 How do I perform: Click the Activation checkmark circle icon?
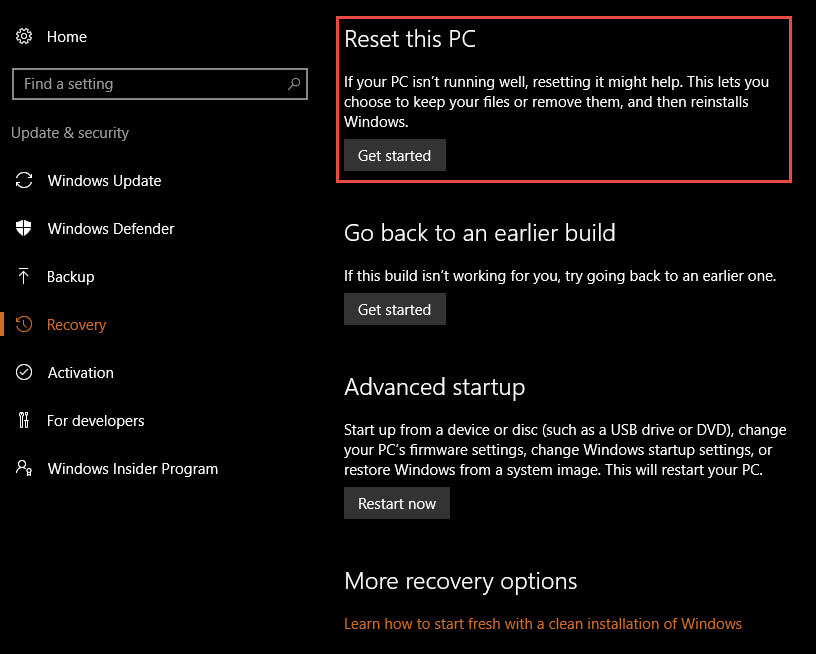pyautogui.click(x=24, y=372)
